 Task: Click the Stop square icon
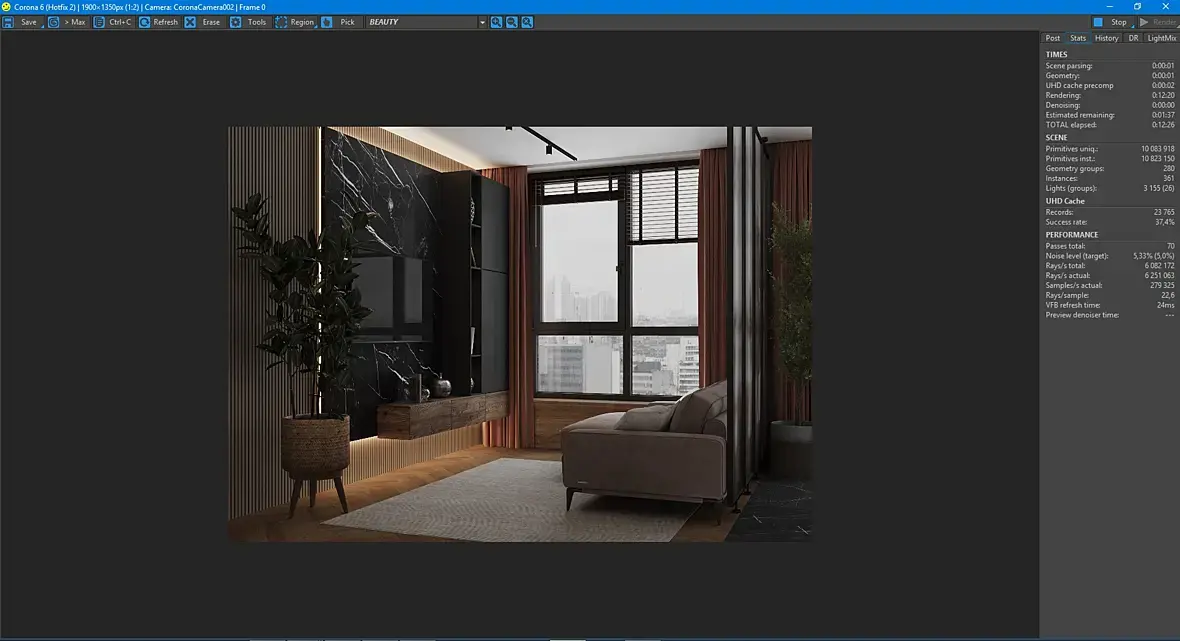1098,23
